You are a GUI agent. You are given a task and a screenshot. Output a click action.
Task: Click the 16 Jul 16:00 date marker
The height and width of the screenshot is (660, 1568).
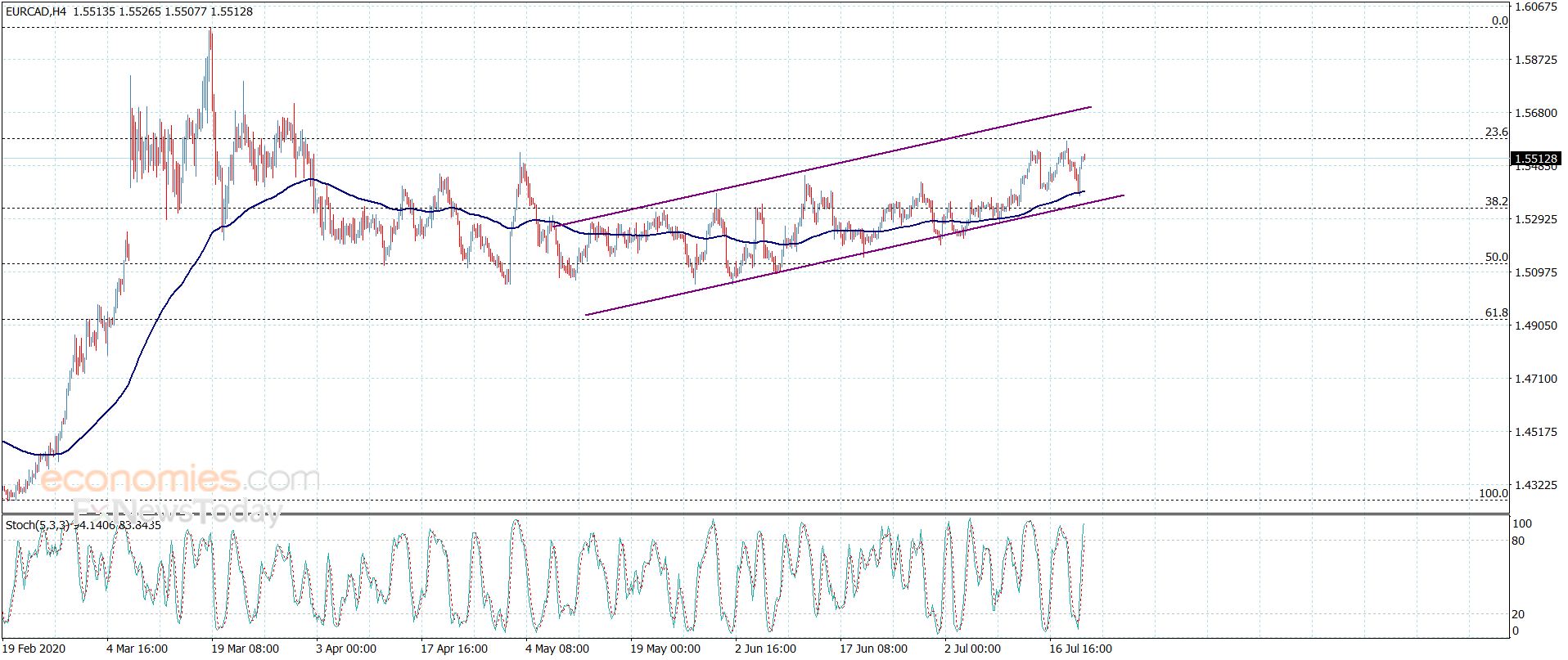click(x=1080, y=649)
